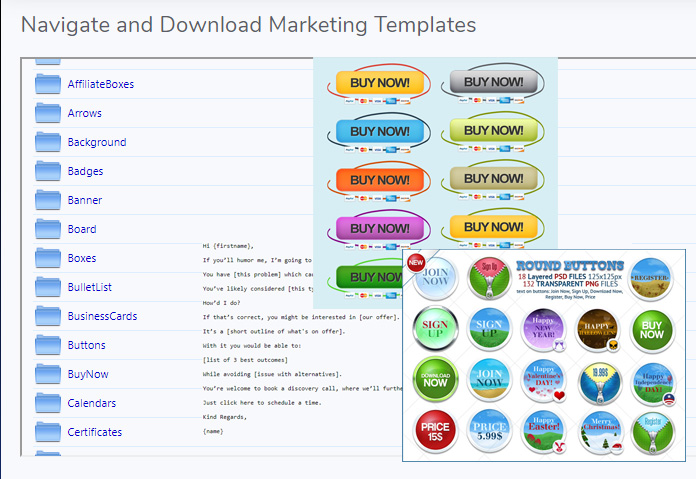Screen dimensions: 696x479
Task: Click the folder icon beside Badges
Action: [48, 171]
